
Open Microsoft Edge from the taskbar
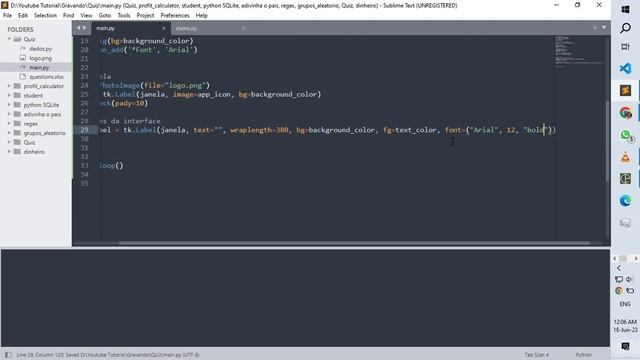[x=625, y=201]
